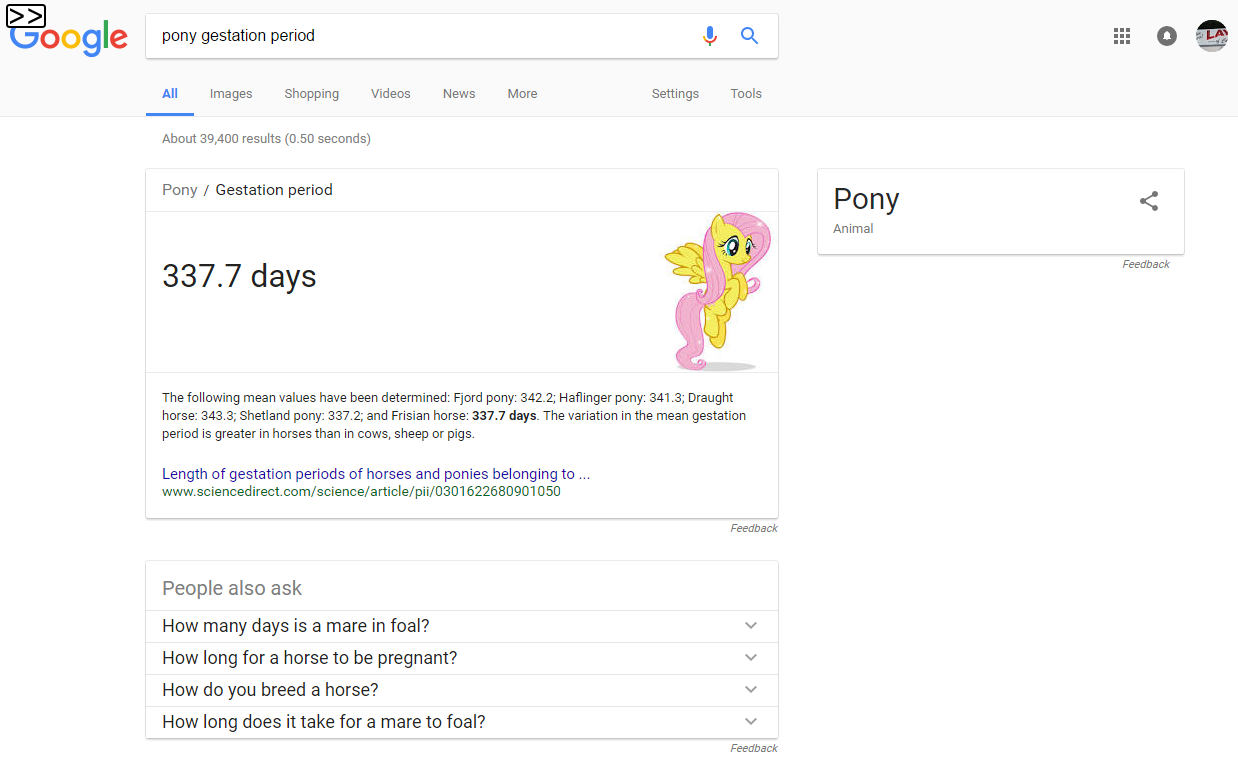Click the '337.7 days' answer text
Screen dimensions: 1238x780
(239, 276)
